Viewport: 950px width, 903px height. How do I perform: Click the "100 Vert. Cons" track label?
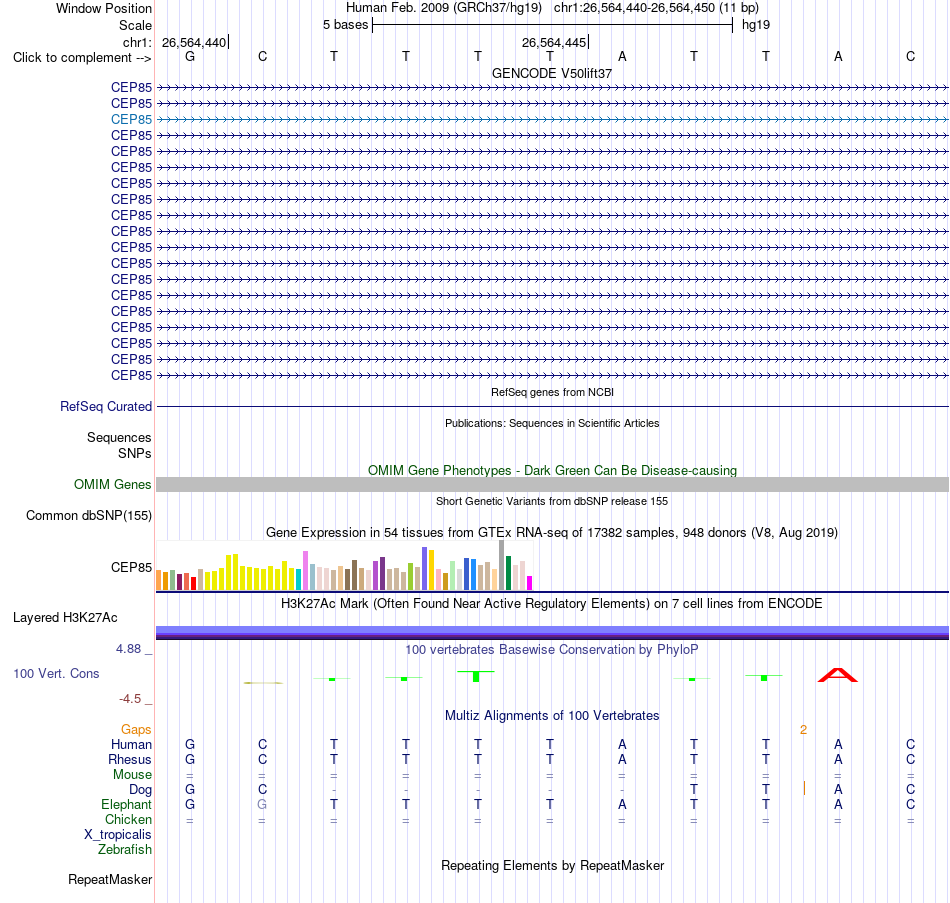pyautogui.click(x=56, y=674)
